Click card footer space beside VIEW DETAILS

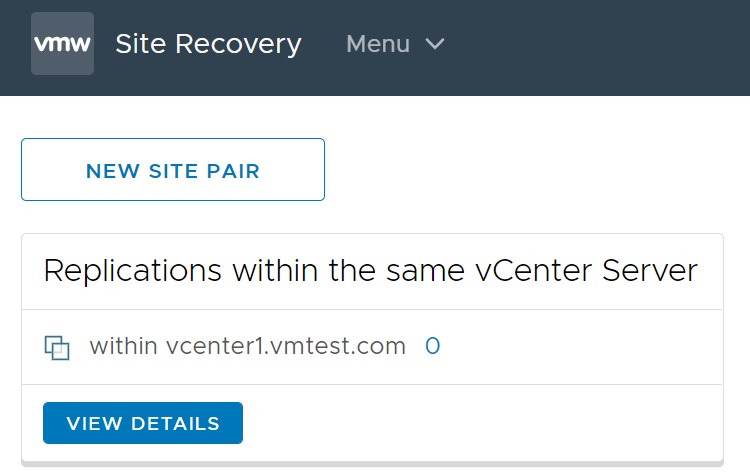pyautogui.click(x=480, y=423)
